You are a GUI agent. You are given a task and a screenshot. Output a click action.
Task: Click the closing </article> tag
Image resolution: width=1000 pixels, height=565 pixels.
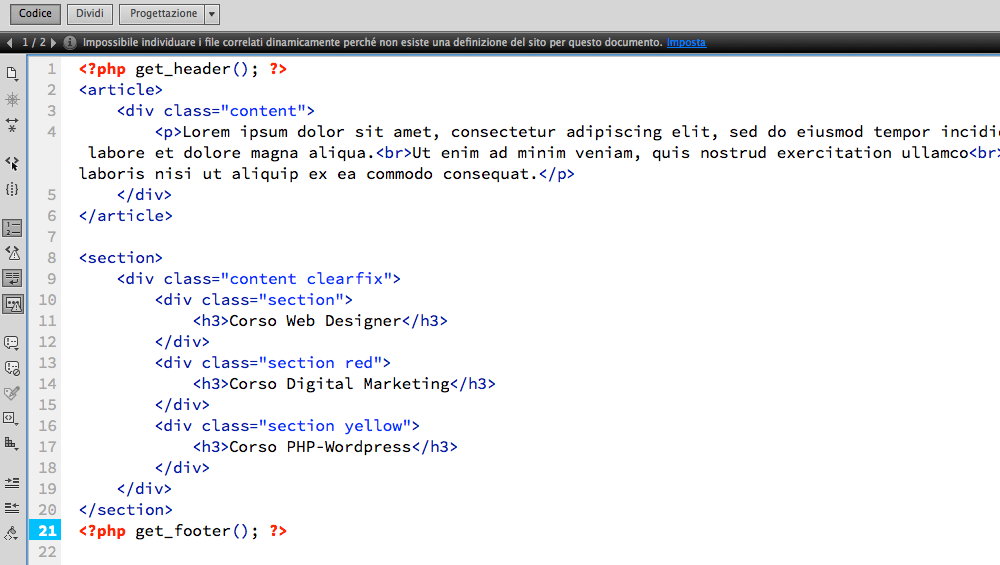[x=126, y=216]
